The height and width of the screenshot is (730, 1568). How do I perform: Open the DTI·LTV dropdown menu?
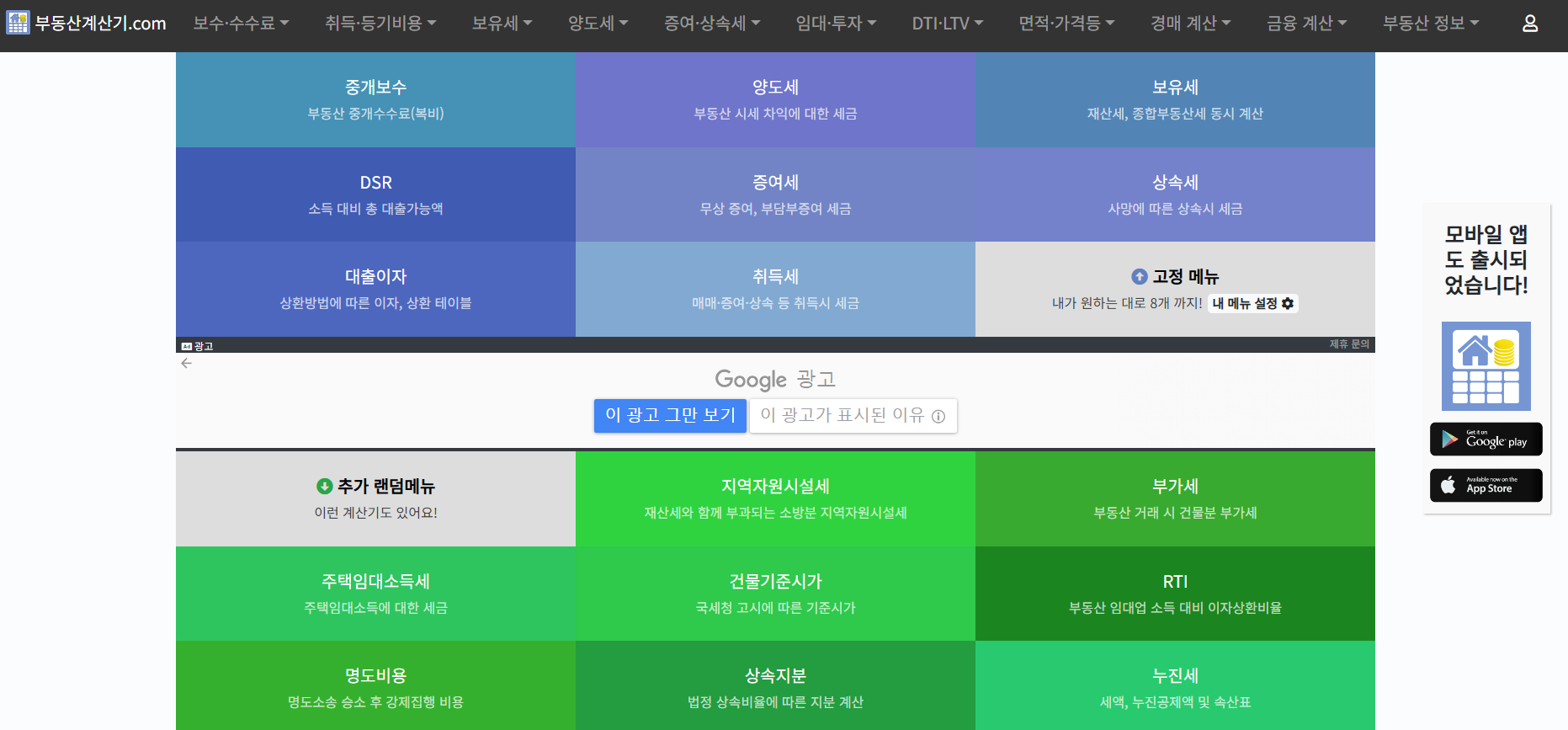point(947,24)
